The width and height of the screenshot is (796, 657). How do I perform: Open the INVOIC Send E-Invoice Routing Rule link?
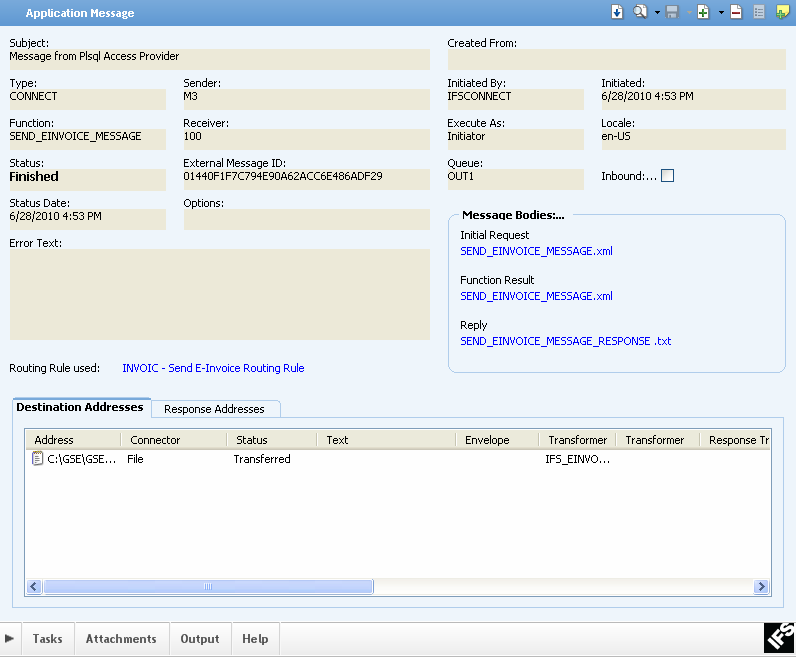pos(213,368)
